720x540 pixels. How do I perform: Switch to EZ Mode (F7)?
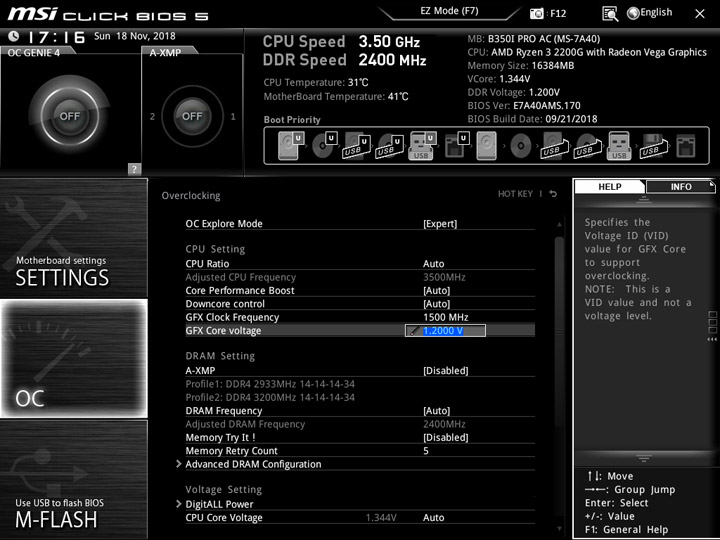(449, 11)
